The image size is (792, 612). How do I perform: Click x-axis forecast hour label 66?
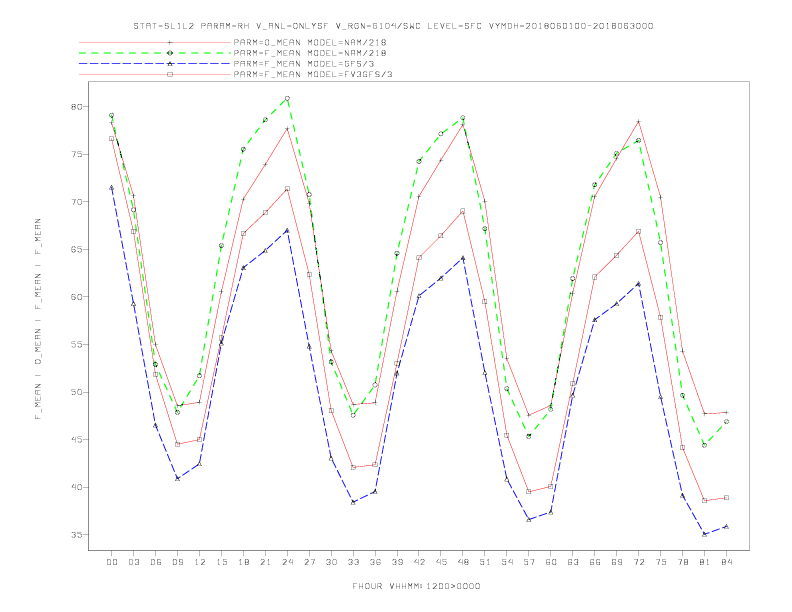[595, 562]
